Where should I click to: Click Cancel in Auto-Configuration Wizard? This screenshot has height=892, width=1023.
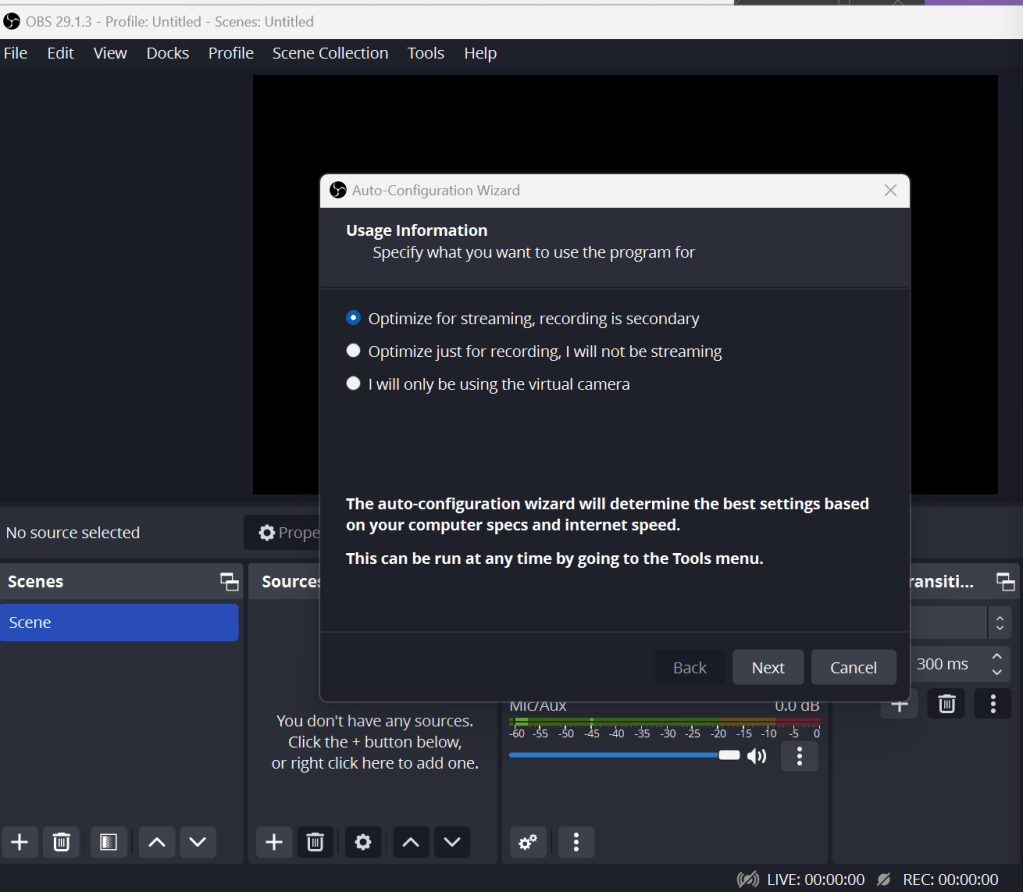pos(853,667)
